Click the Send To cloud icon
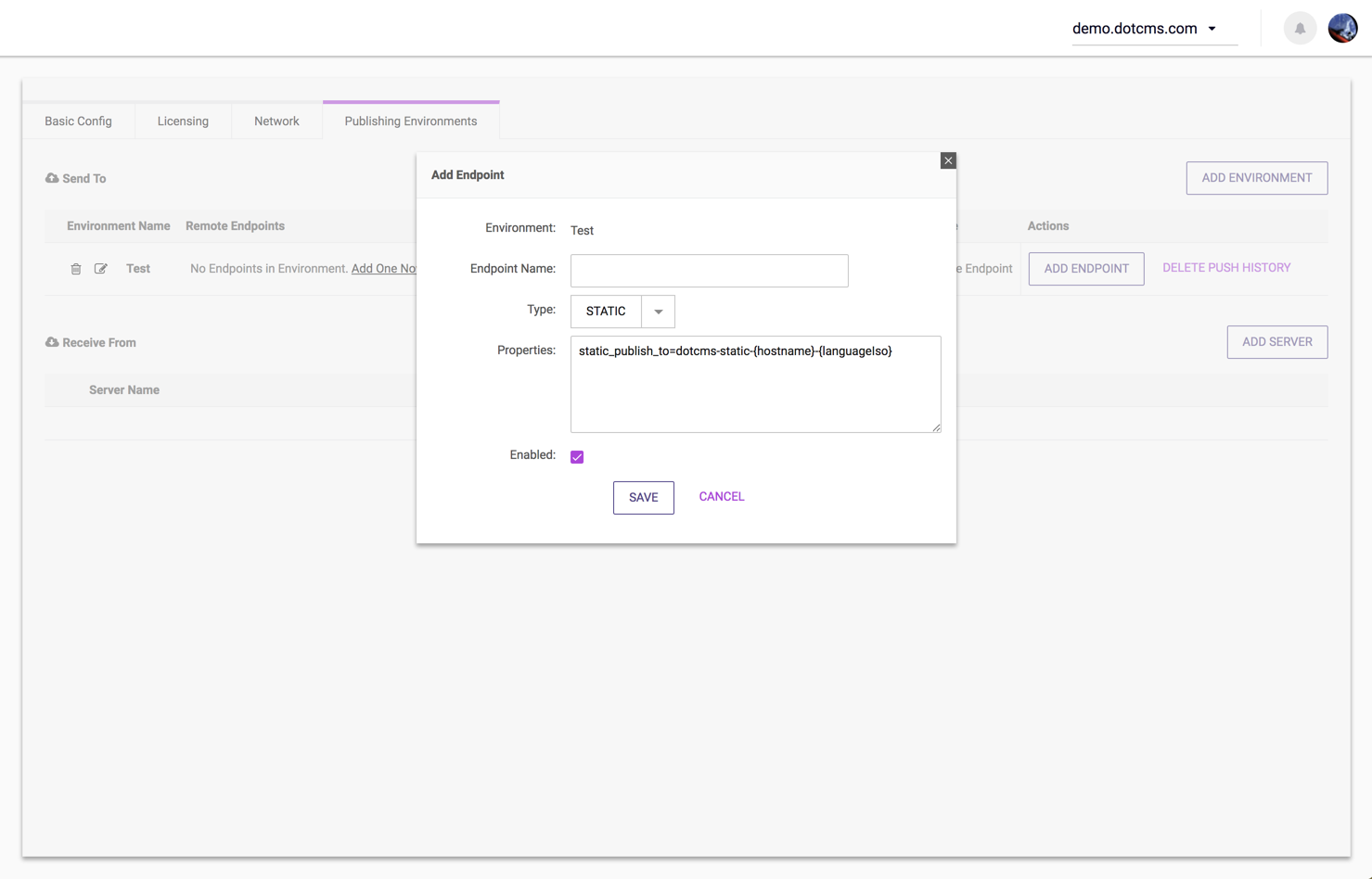Viewport: 1372px width, 879px height. click(x=52, y=178)
